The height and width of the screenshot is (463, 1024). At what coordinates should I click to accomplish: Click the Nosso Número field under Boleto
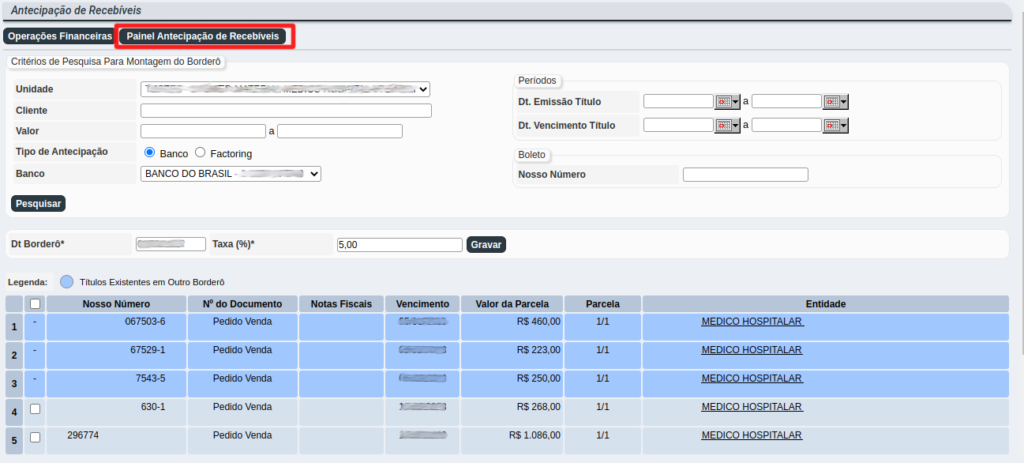(745, 175)
